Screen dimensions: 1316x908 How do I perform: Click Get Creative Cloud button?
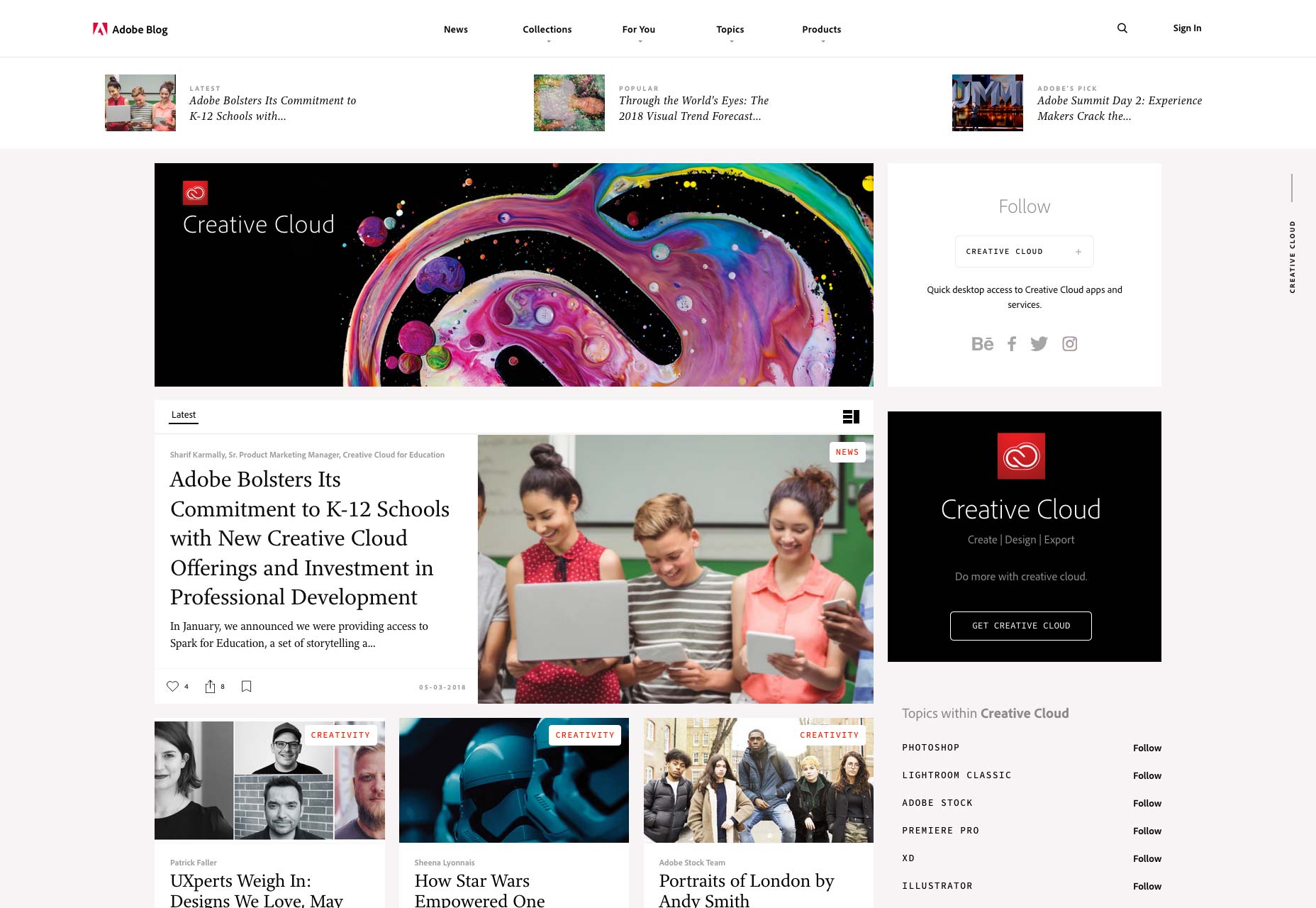[x=1021, y=626]
